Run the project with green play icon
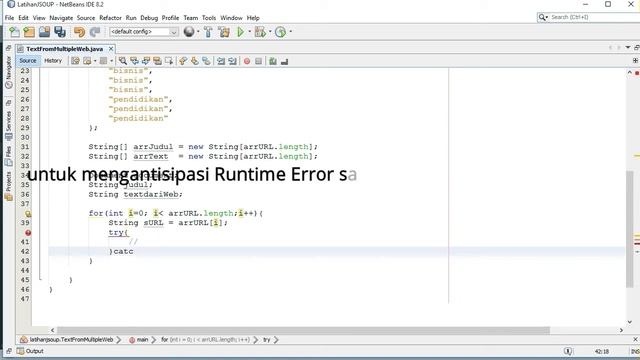 240,32
